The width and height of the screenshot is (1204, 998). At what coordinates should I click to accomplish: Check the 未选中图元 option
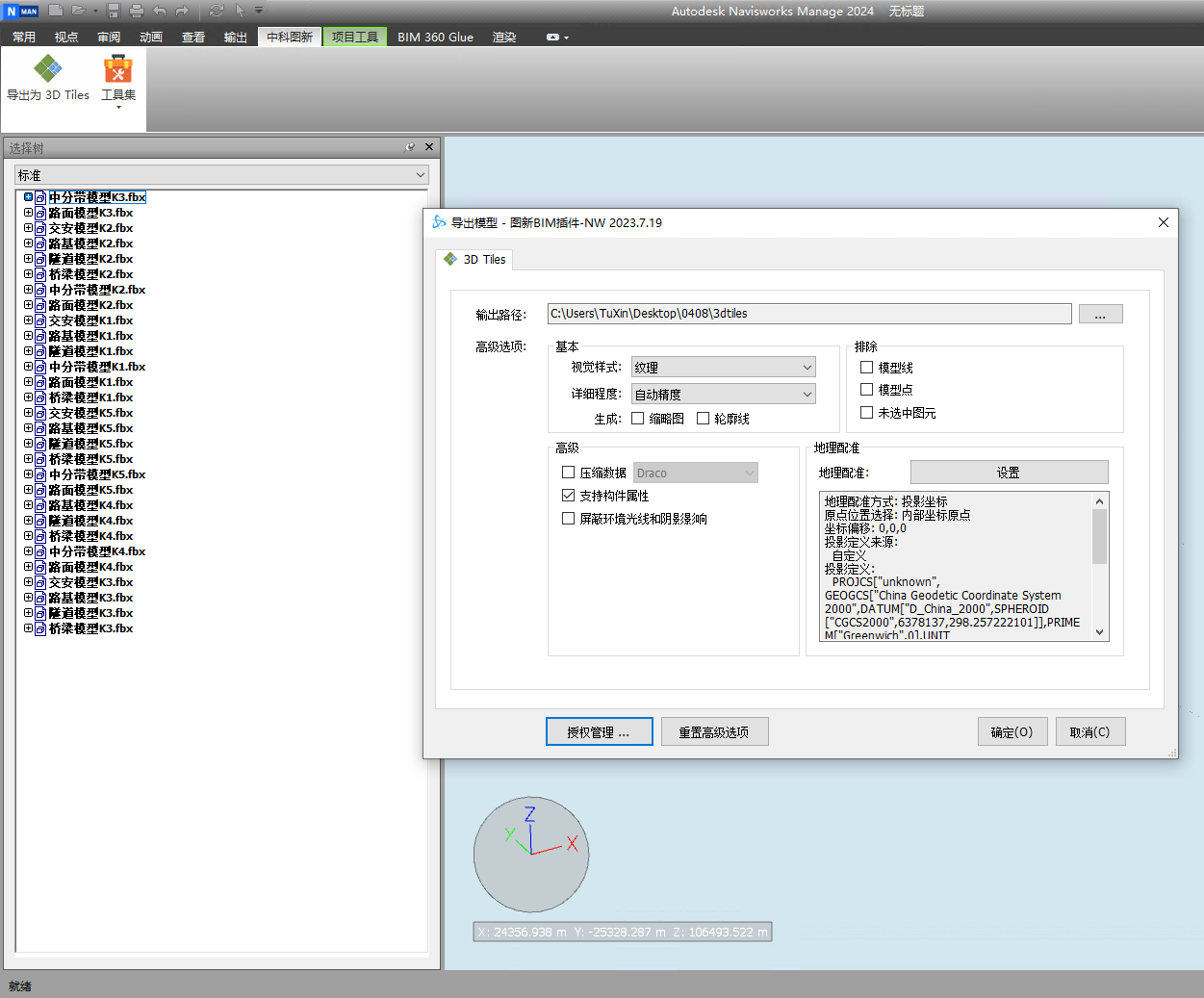pyautogui.click(x=866, y=412)
